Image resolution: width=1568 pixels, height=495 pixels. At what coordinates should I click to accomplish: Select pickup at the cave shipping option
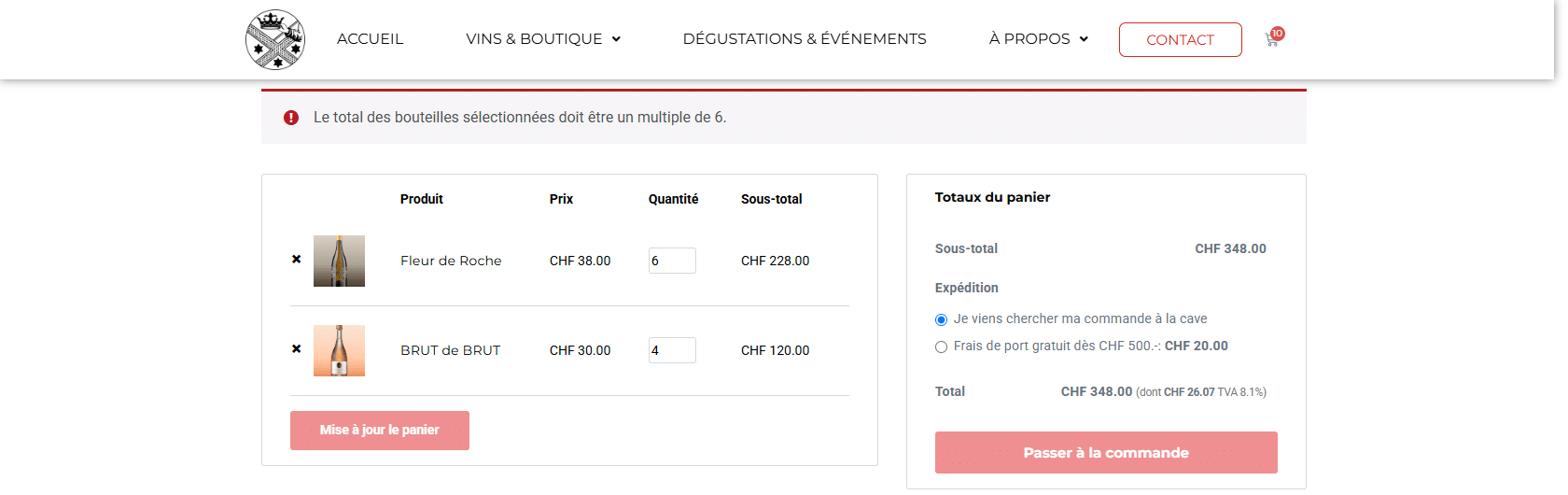[941, 319]
